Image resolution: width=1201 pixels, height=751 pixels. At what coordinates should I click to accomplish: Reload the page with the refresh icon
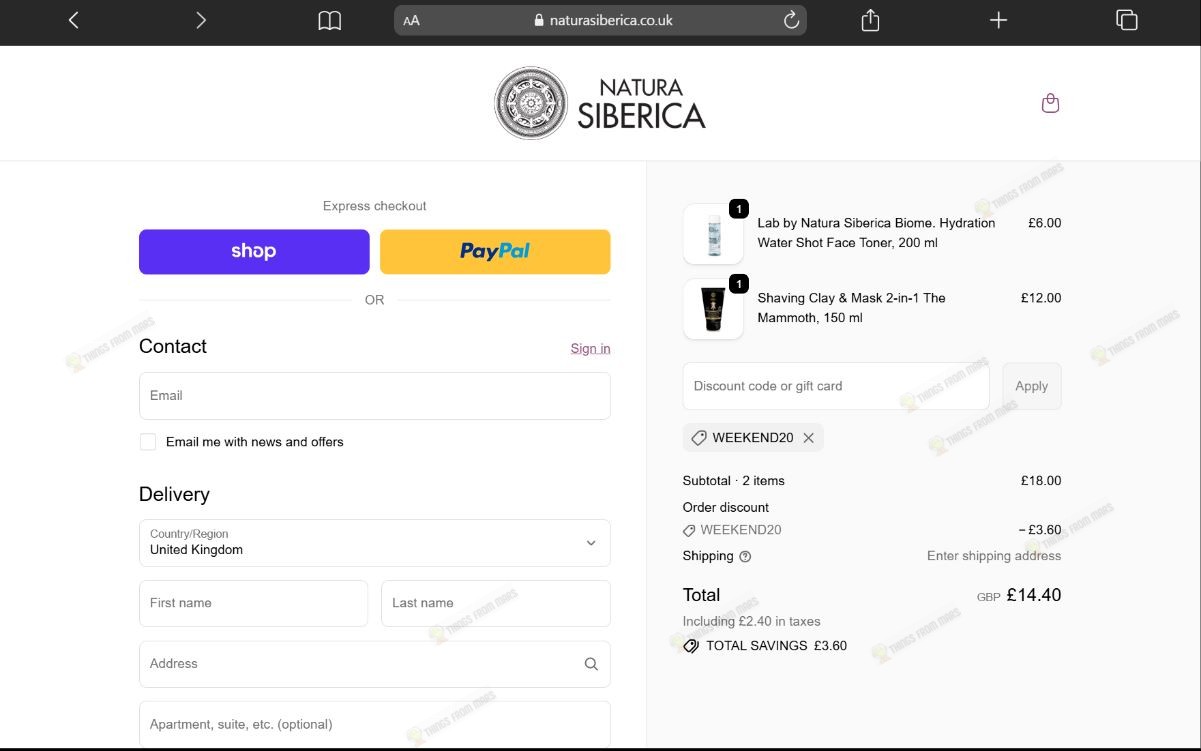791,20
